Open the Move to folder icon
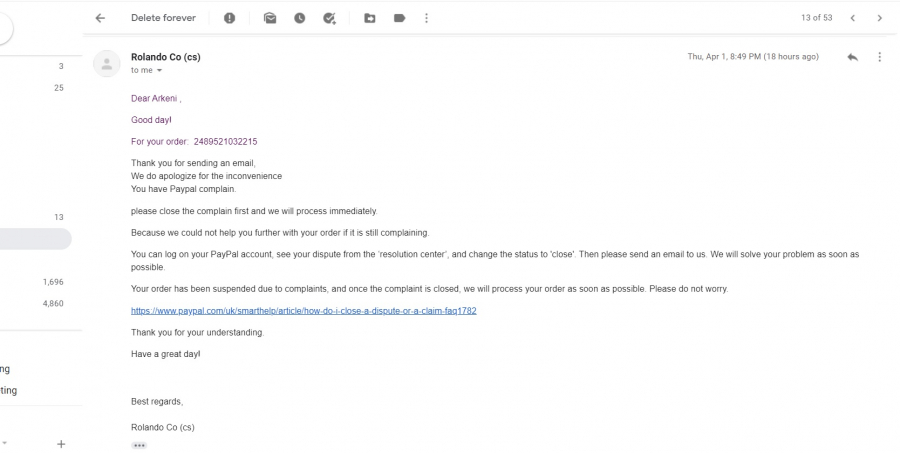 tap(370, 18)
